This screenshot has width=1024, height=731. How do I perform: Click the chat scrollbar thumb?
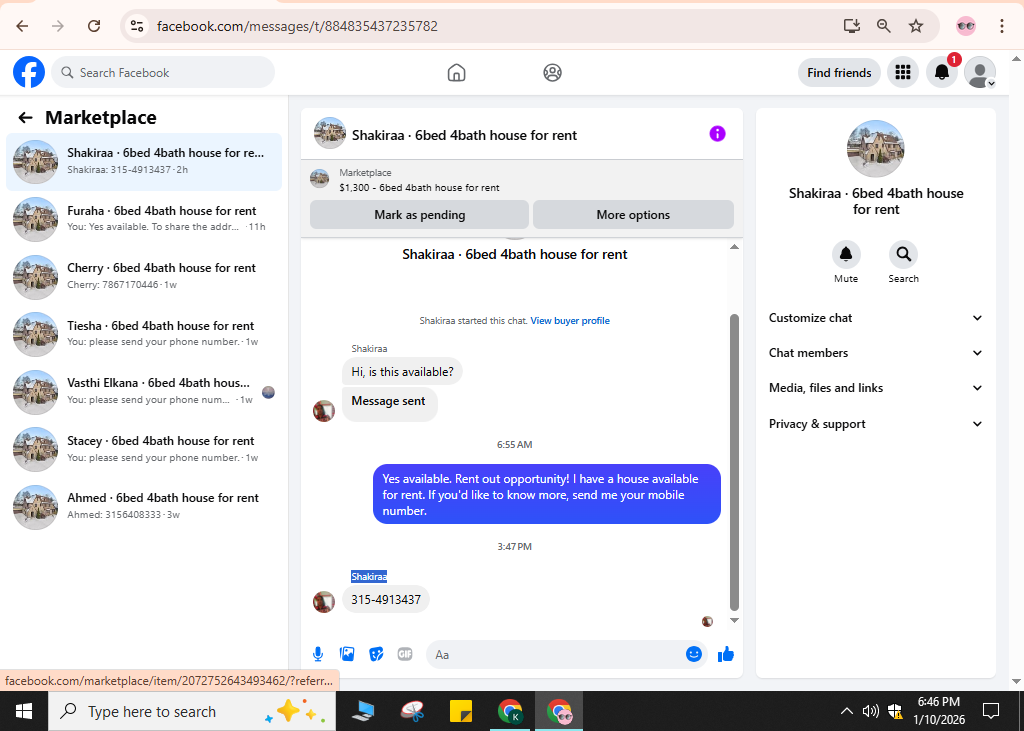(734, 463)
